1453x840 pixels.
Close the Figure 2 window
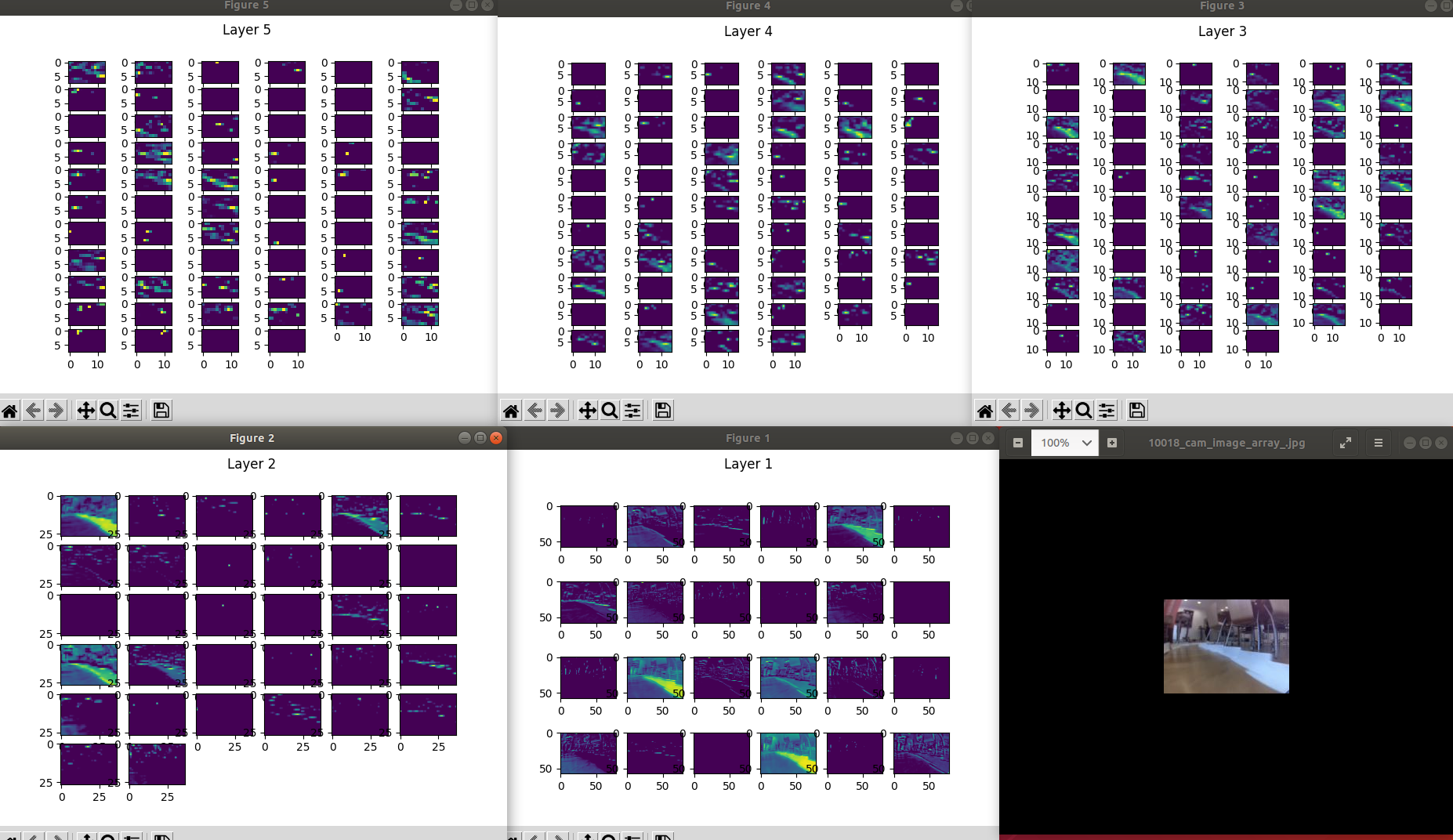coord(496,438)
